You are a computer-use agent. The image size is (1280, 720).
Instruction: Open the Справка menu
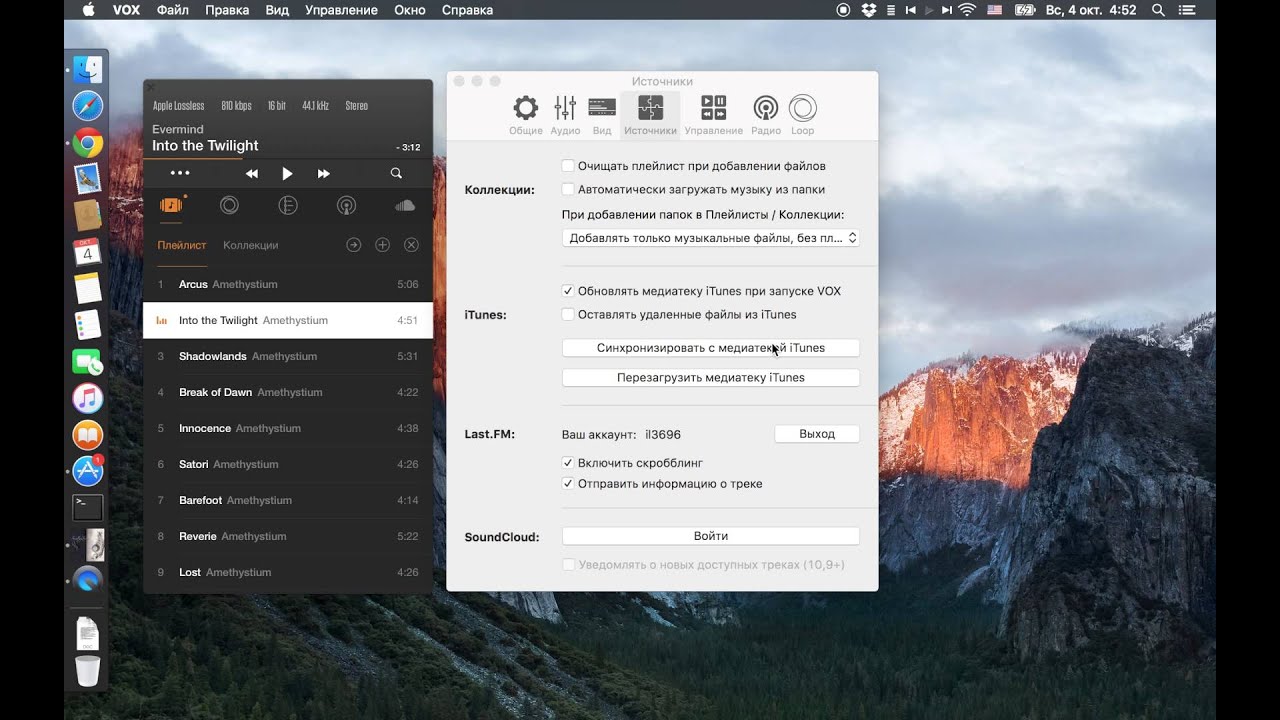[x=467, y=10]
